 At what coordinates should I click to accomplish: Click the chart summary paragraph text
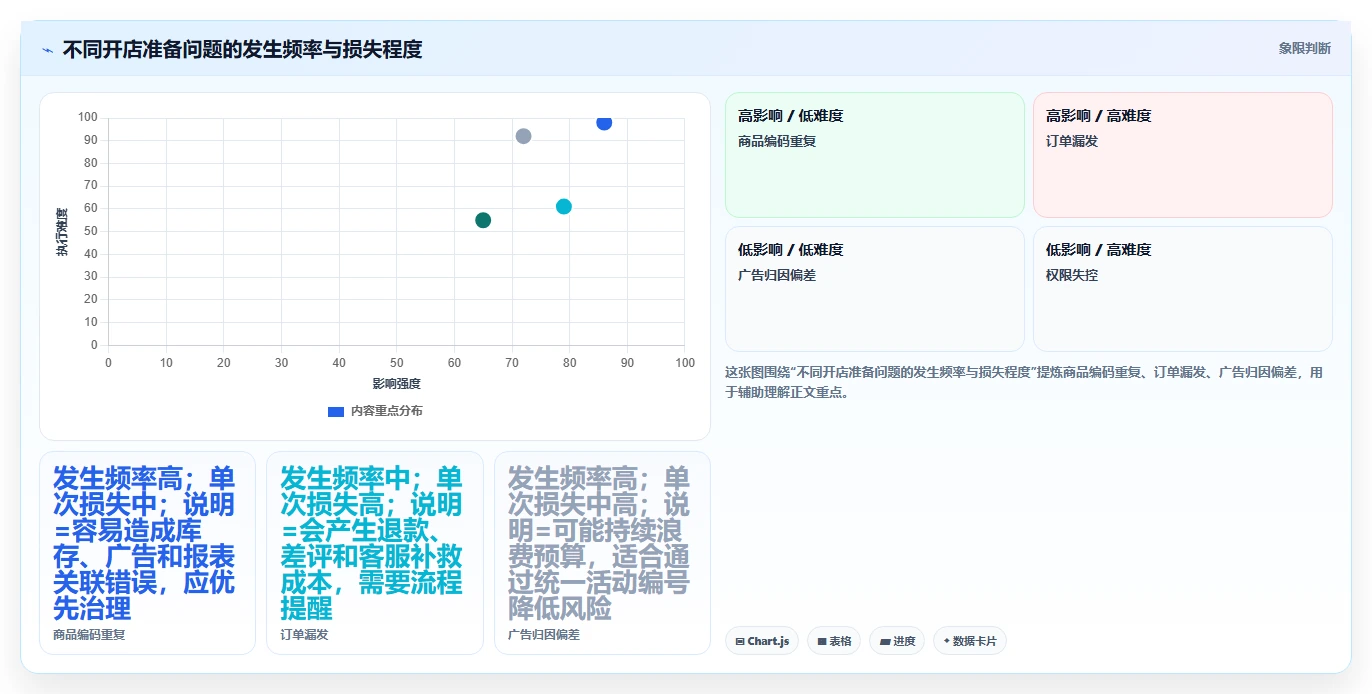(1024, 382)
